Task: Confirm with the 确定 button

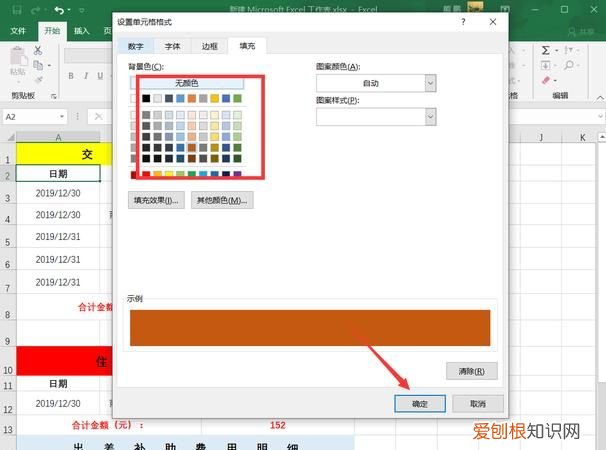Action: click(x=420, y=404)
